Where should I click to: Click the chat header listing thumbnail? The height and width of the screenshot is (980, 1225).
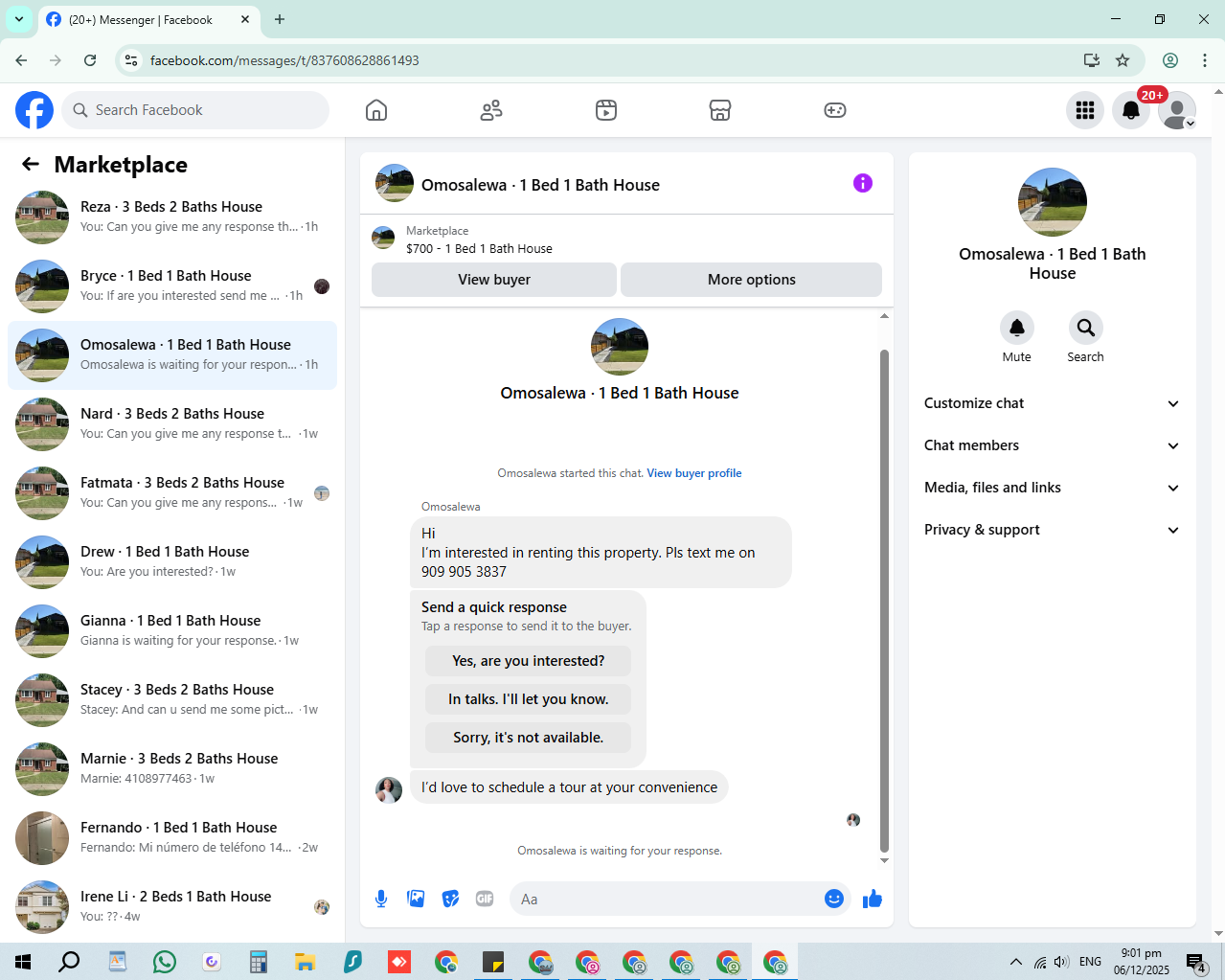[x=395, y=183]
